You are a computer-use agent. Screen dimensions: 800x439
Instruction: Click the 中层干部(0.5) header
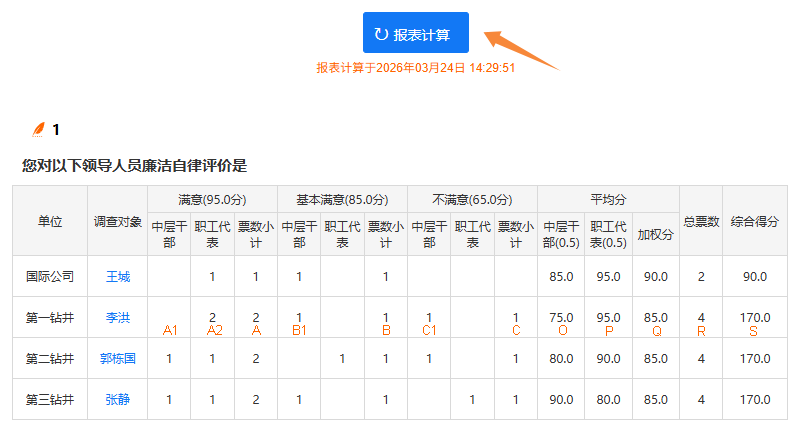(561, 234)
